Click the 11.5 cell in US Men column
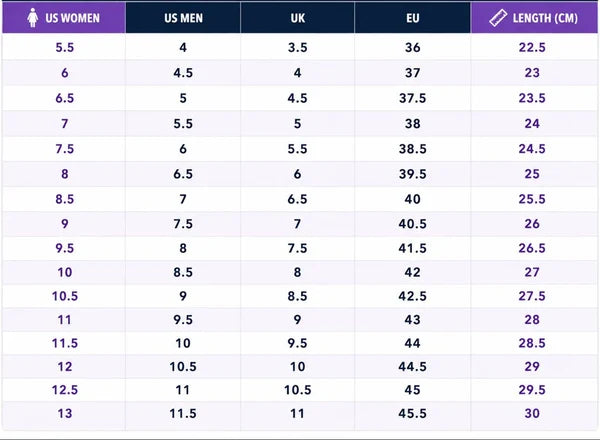The width and height of the screenshot is (600, 440). [183, 413]
